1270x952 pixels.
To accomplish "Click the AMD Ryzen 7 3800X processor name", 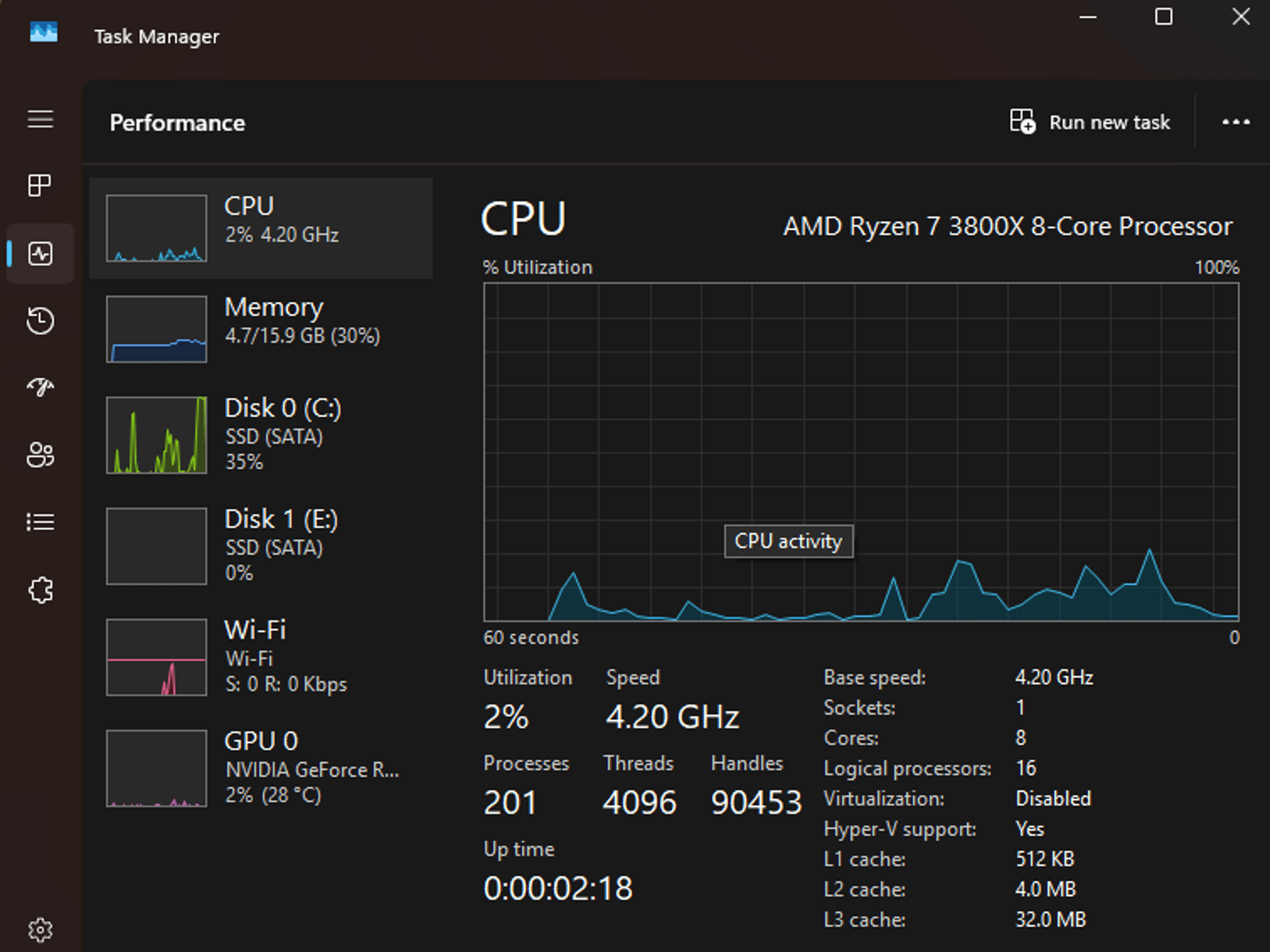I will tap(1008, 226).
